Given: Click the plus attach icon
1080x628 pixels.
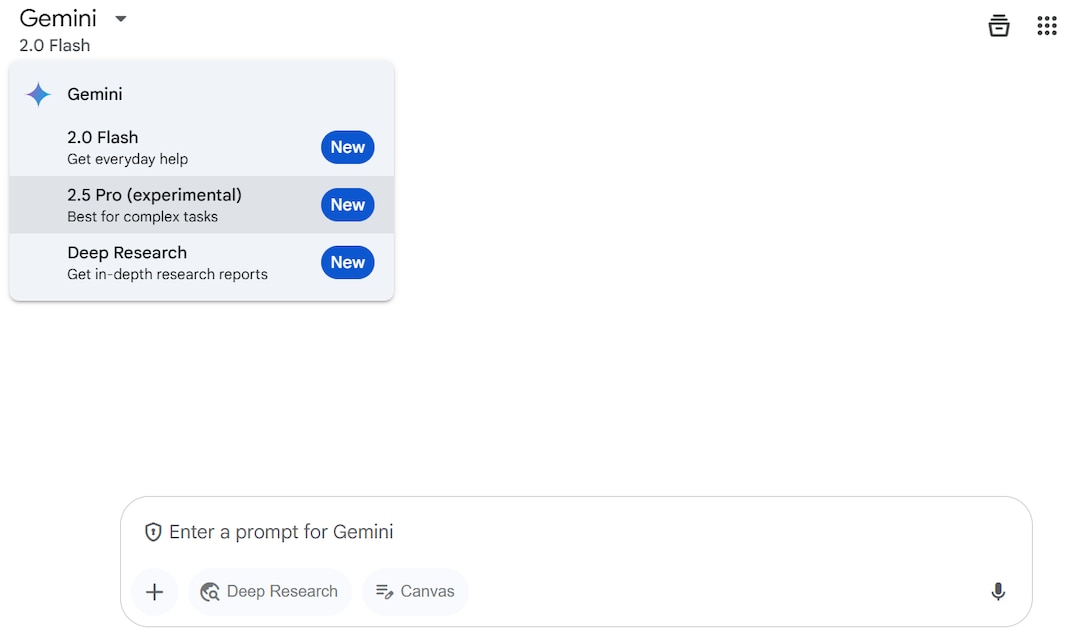Looking at the screenshot, I should 154,592.
